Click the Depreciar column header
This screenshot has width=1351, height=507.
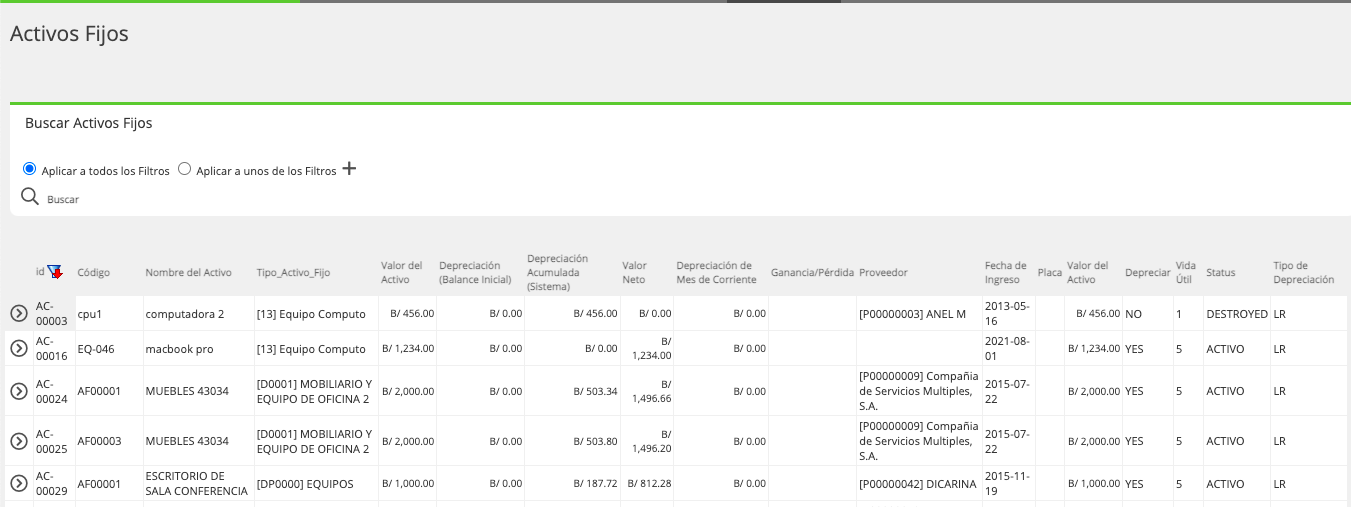click(1147, 272)
